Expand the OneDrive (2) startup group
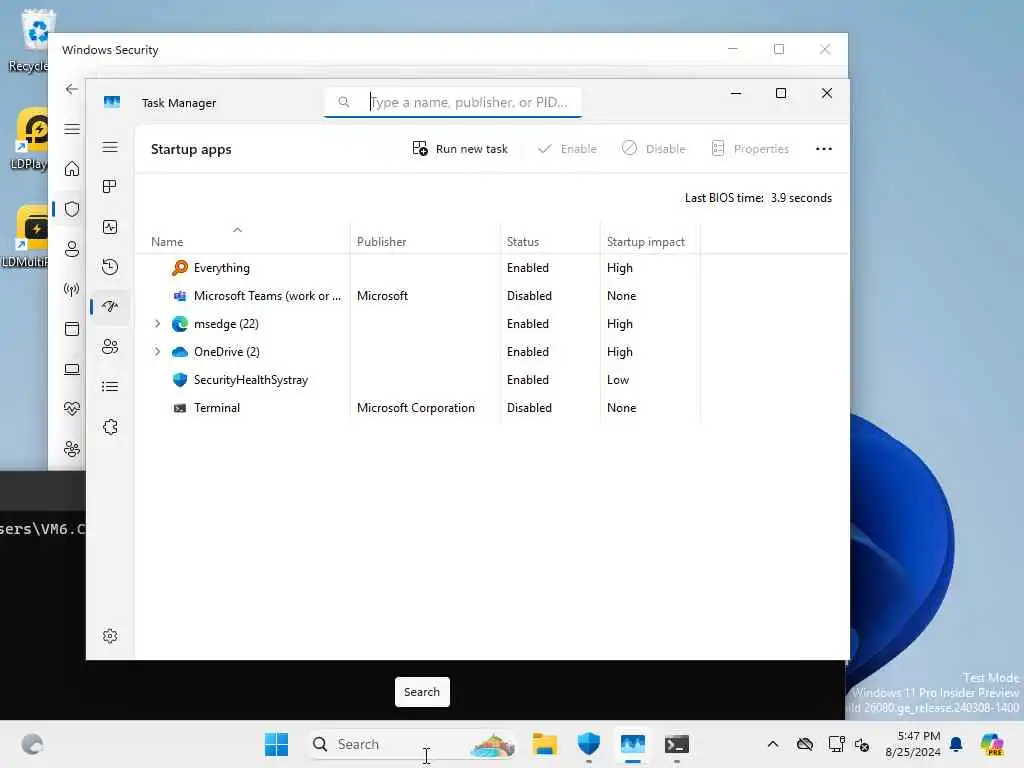Image resolution: width=1024 pixels, height=768 pixels. [157, 352]
